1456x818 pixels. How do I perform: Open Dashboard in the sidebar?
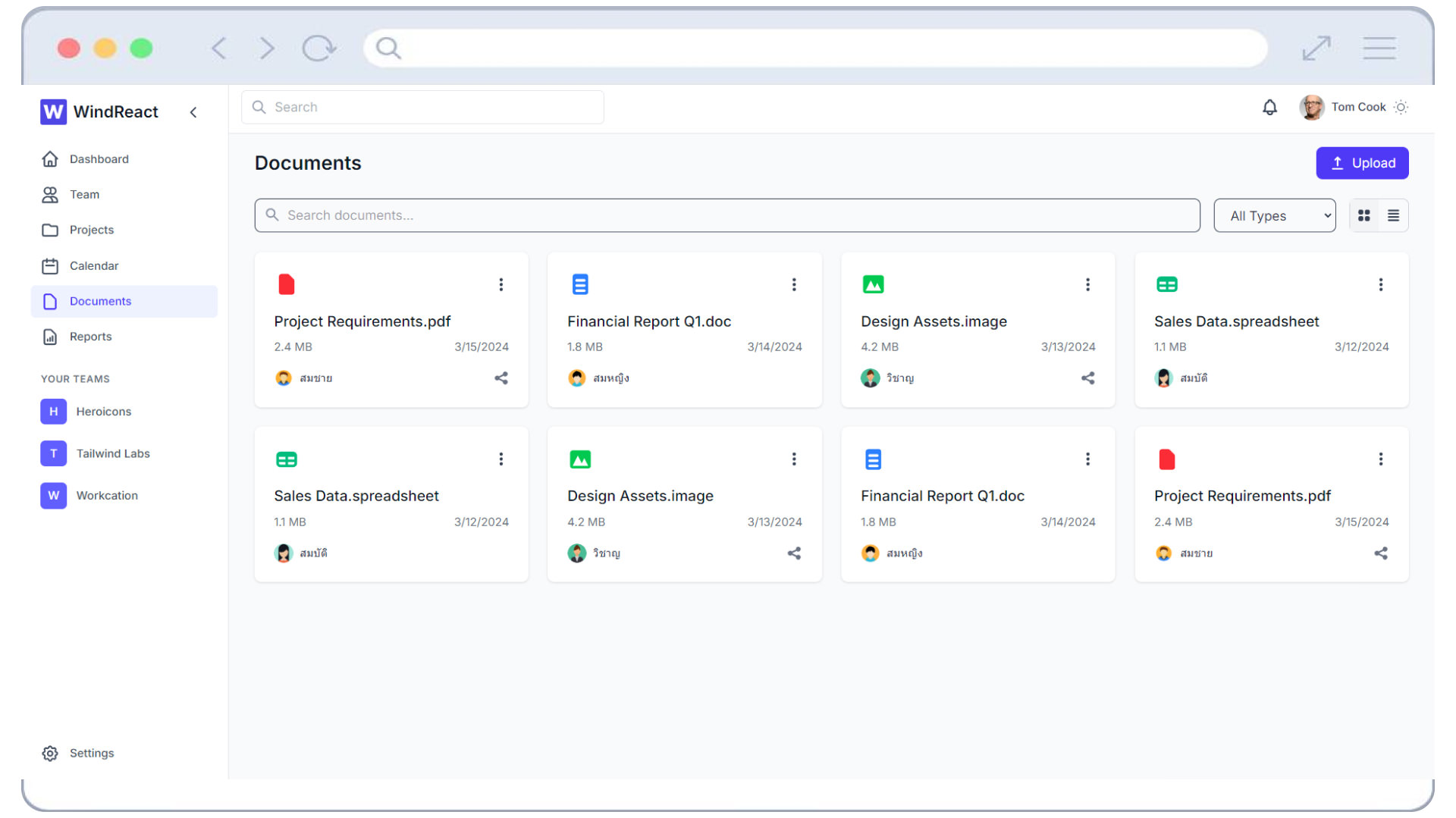pos(124,159)
